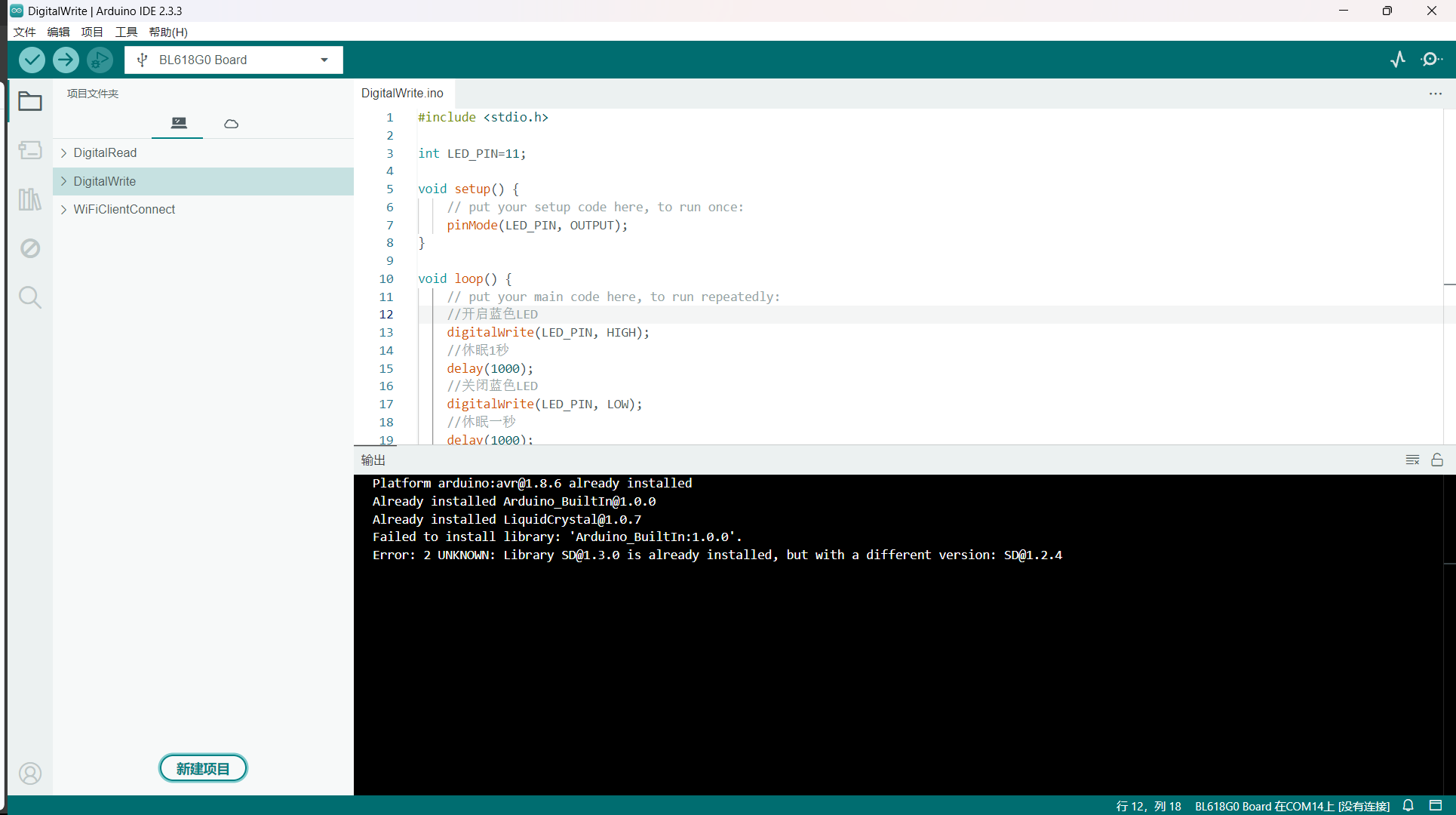
Task: Click the output panel vertical scrollbar
Action: tap(1449, 634)
